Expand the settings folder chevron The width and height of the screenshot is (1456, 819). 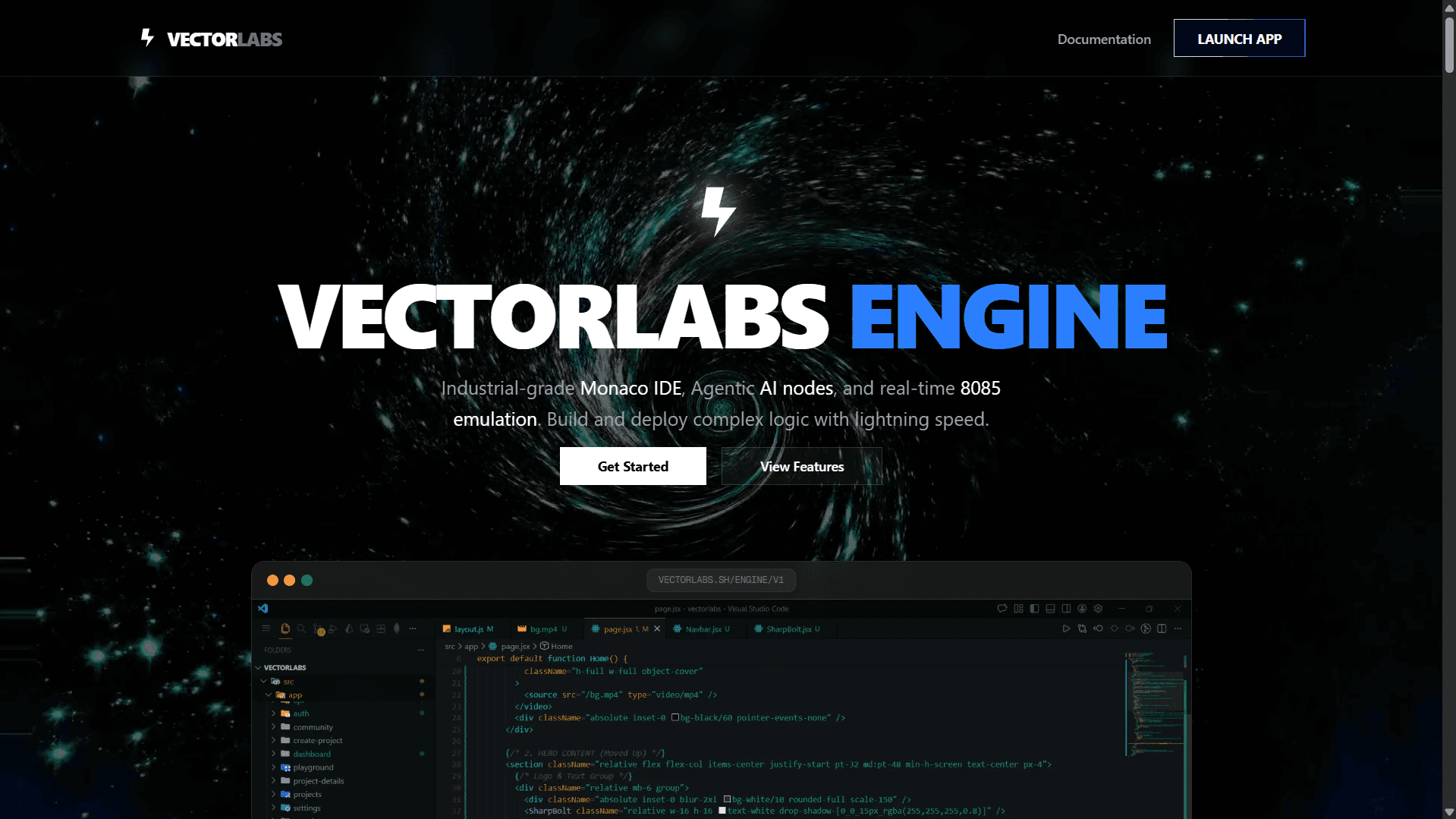[274, 808]
